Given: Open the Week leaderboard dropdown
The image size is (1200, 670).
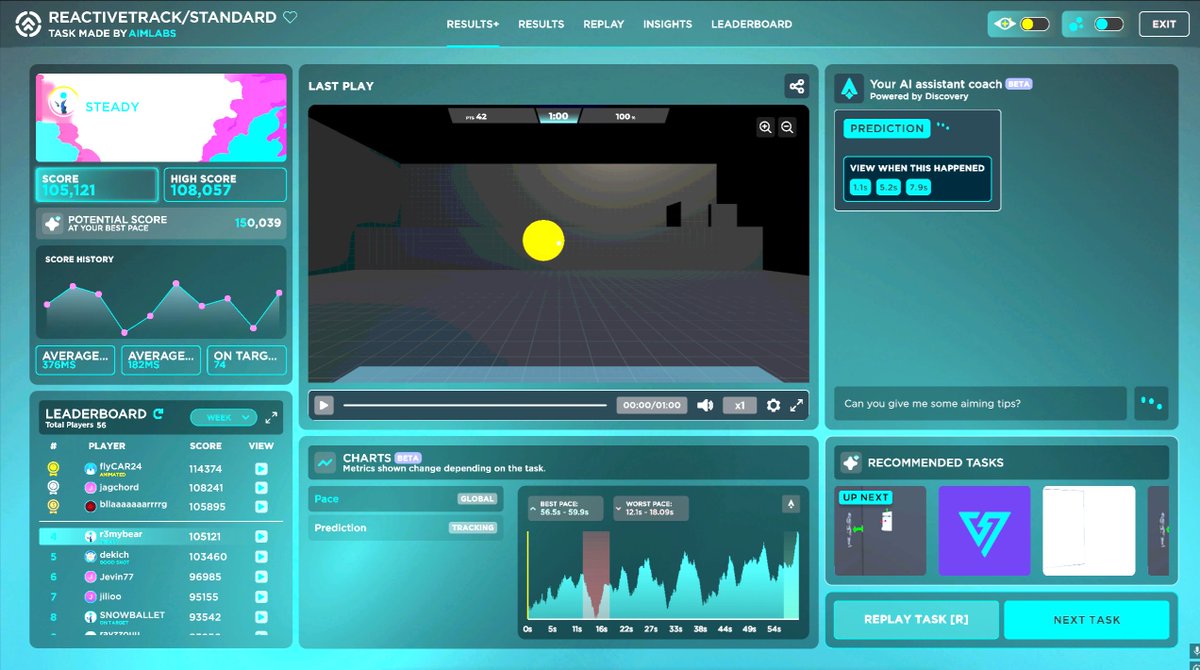Looking at the screenshot, I should (x=224, y=418).
